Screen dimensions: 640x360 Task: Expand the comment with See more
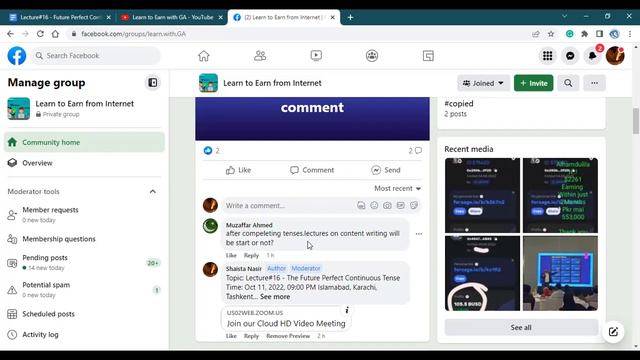click(x=275, y=297)
